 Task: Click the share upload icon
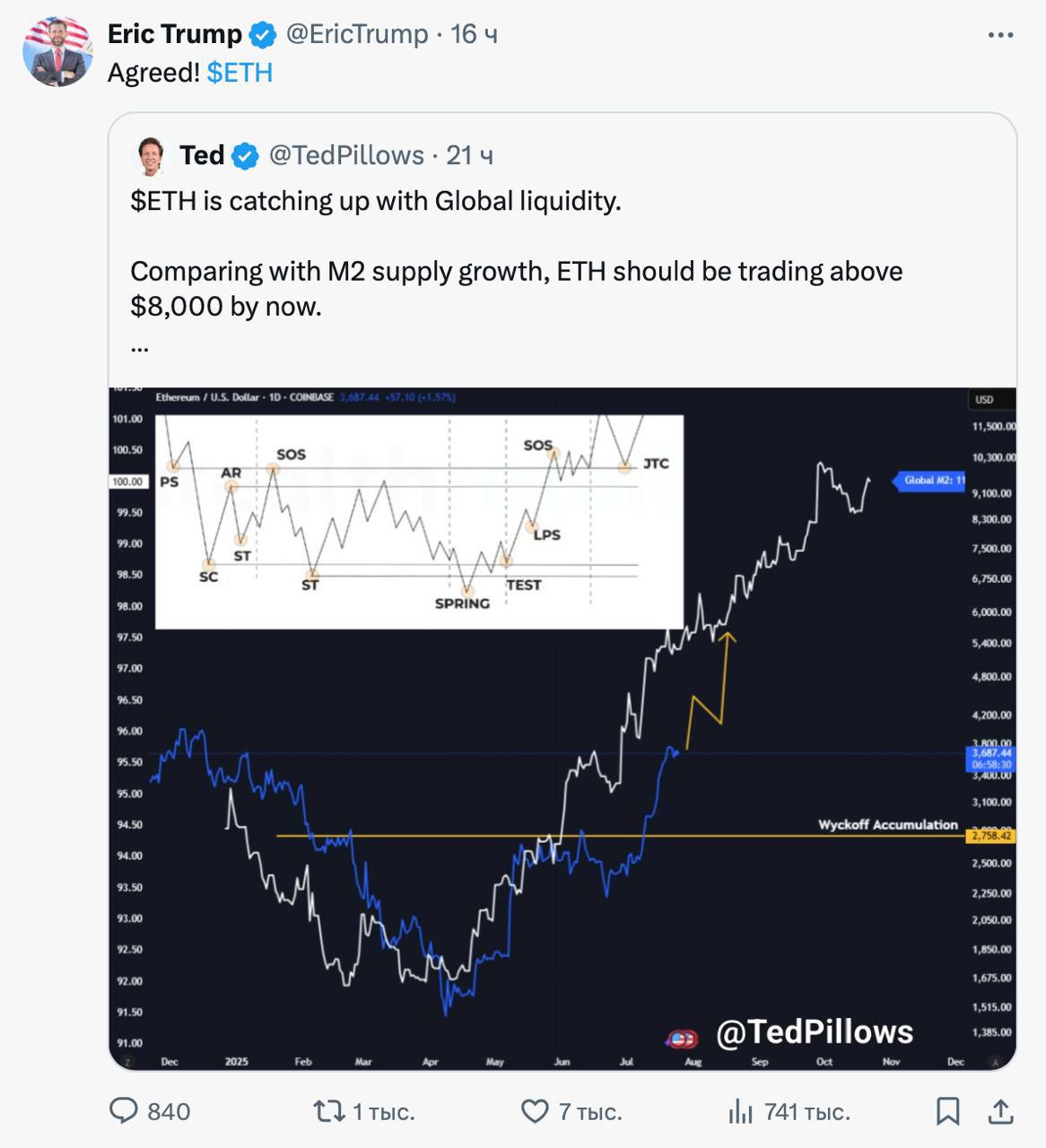[1000, 1111]
